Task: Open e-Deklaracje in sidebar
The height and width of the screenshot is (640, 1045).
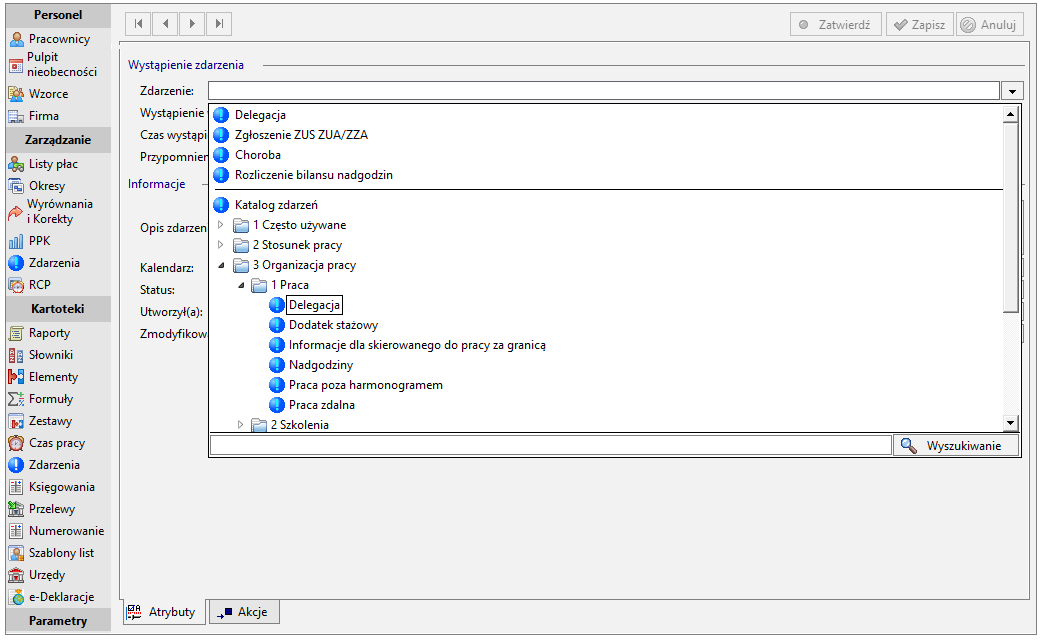Action: point(59,597)
